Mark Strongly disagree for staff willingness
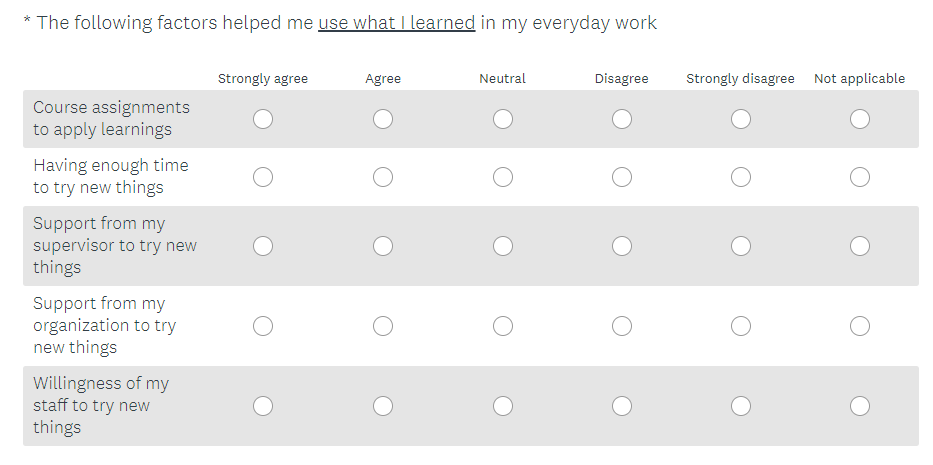 click(x=741, y=406)
